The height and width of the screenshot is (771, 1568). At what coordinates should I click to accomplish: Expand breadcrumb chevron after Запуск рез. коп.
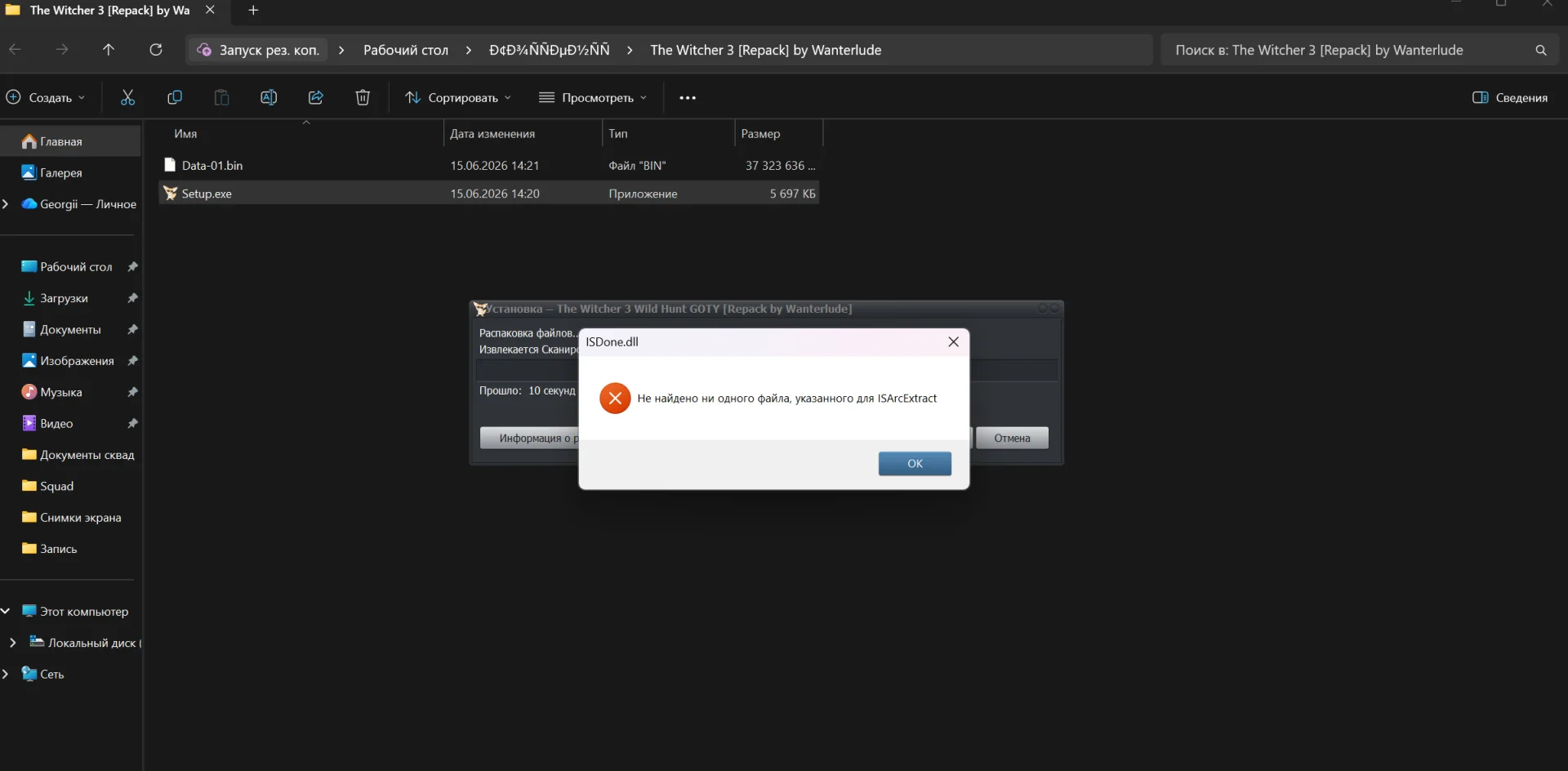click(x=341, y=50)
